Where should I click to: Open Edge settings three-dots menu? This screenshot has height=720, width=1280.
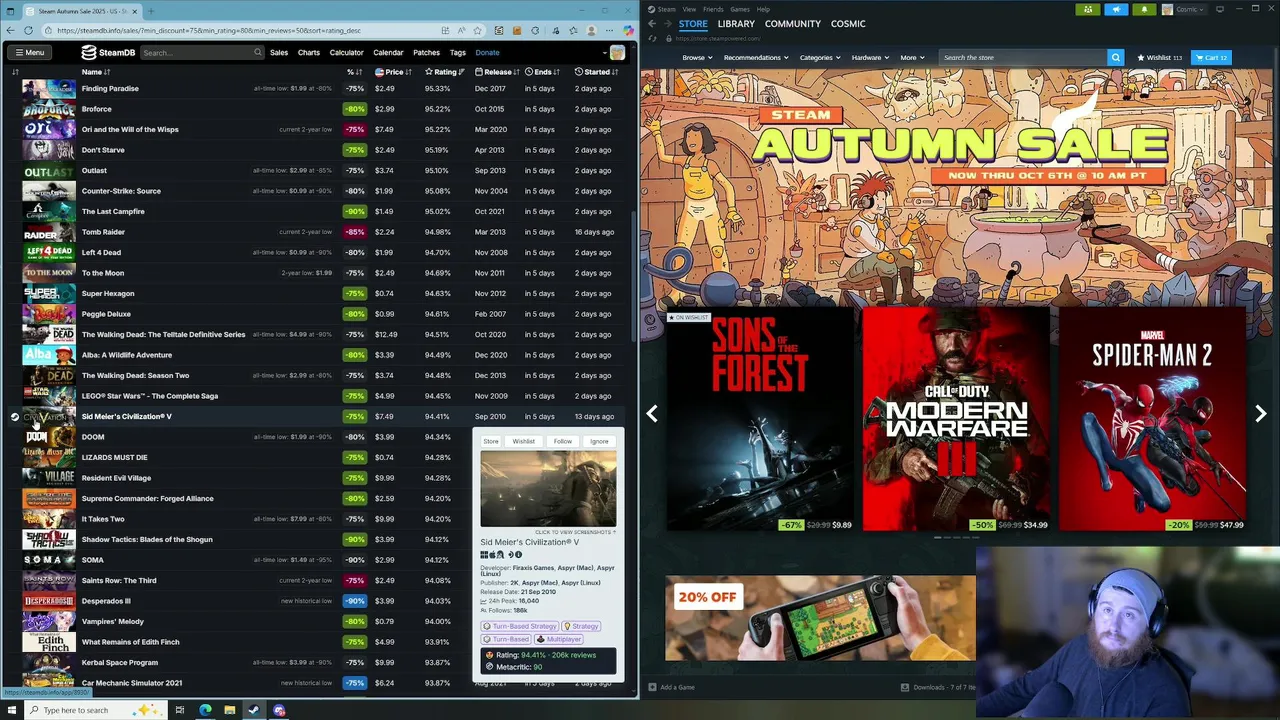(608, 30)
